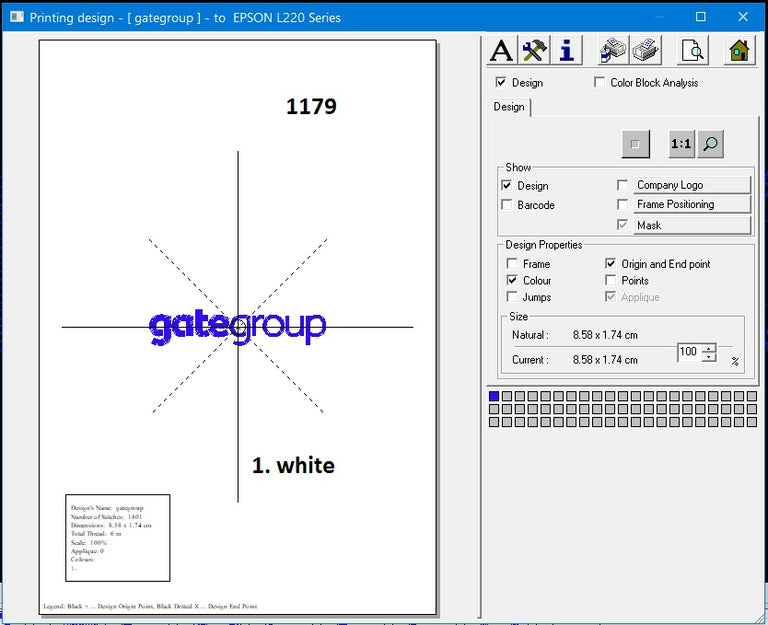Click the gray square fit-to-page button
The width and height of the screenshot is (768, 625).
point(635,144)
